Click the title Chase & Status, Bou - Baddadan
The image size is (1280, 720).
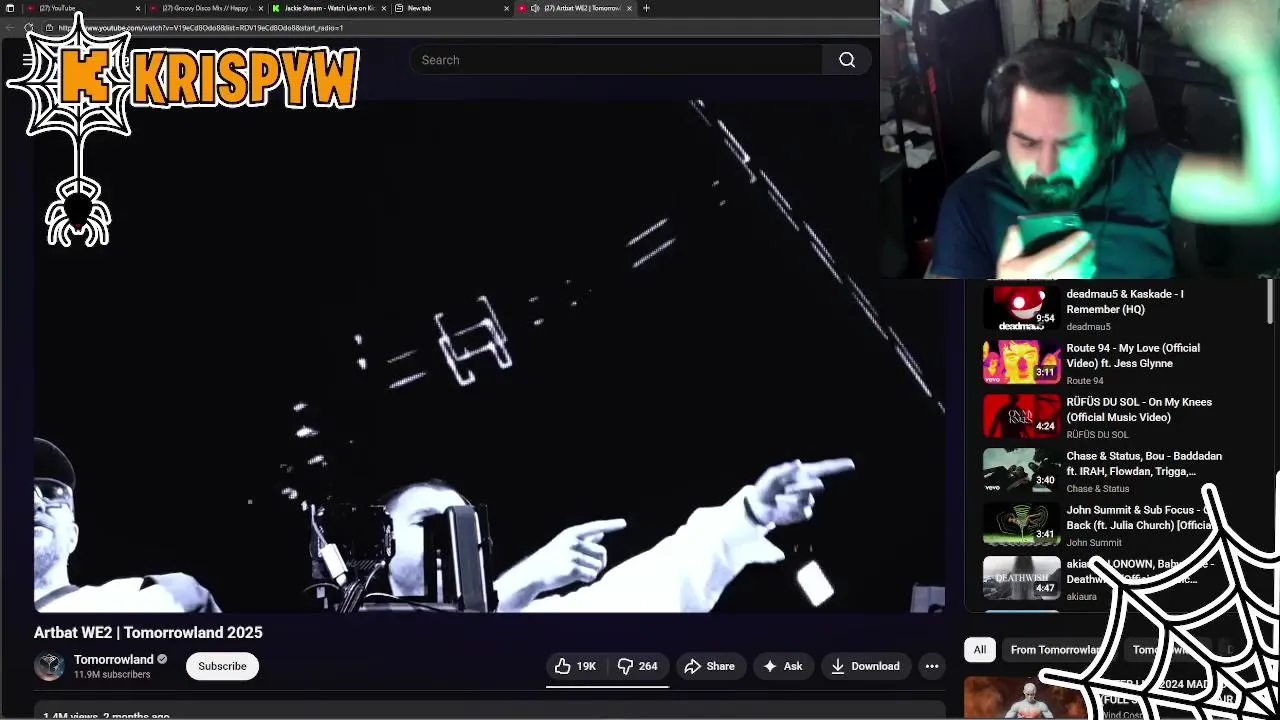[x=1144, y=464]
